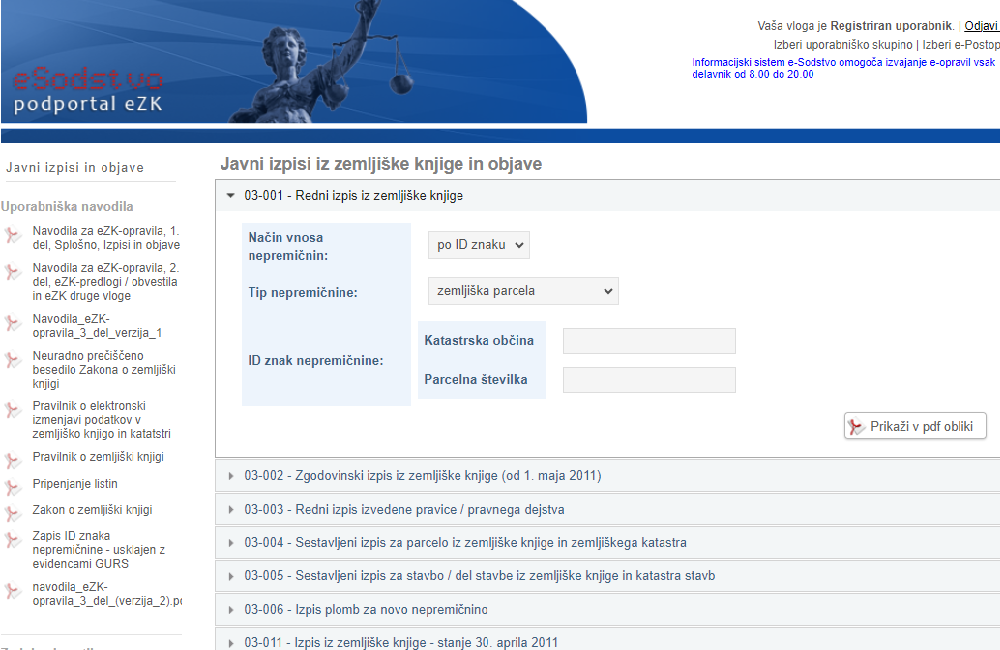
Task: Focus the Parcelna številka text field
Action: click(649, 380)
